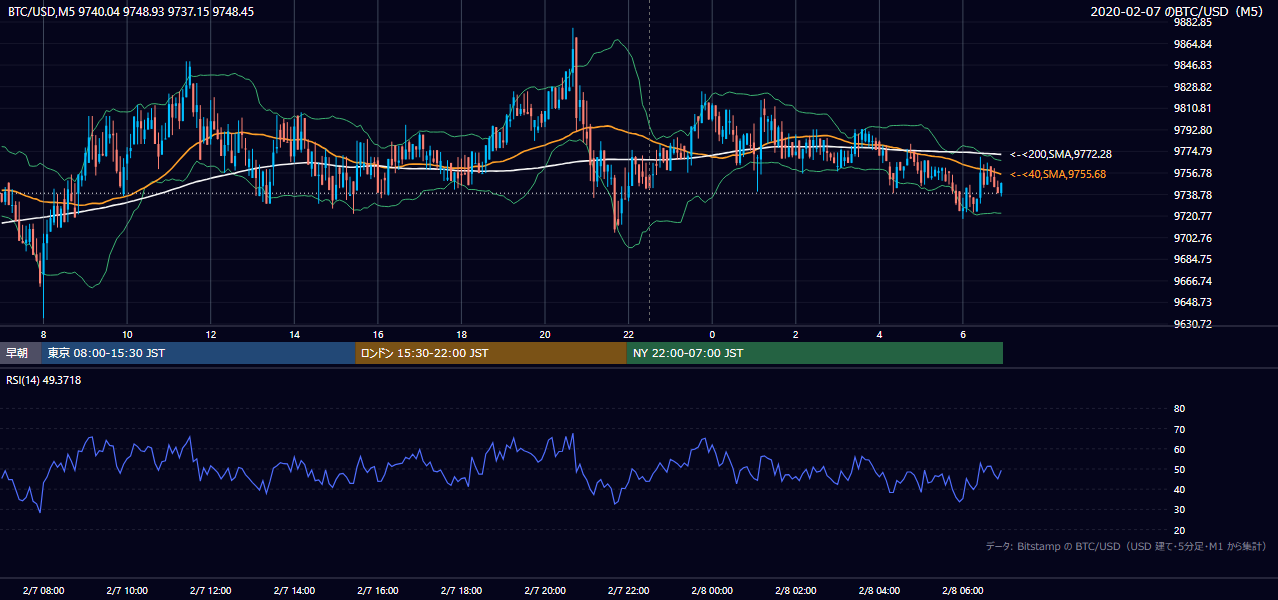Click the hour 6 label under the price chart

[963, 335]
